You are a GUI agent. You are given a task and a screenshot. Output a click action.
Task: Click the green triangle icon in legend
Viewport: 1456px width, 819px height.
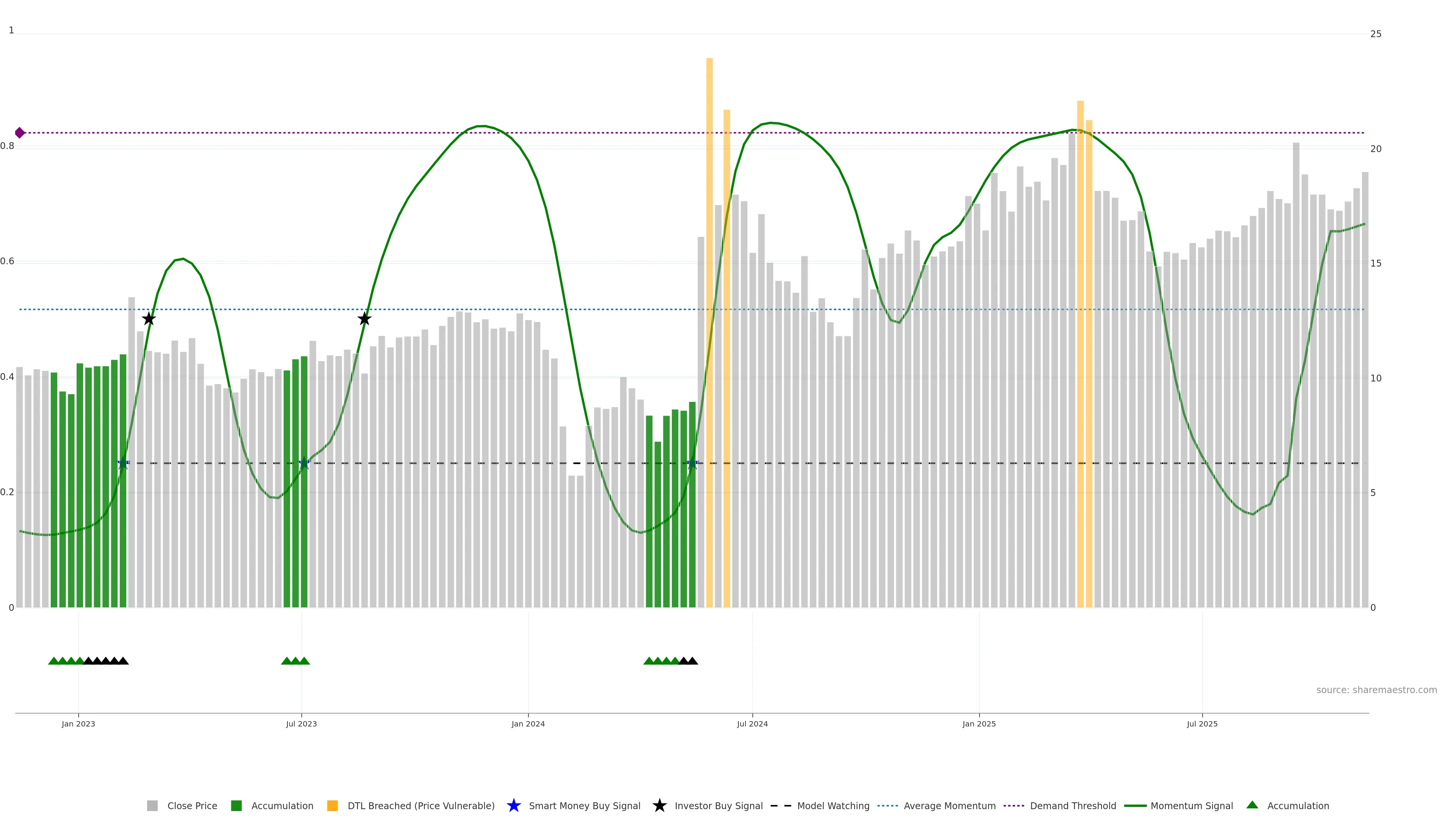point(1252,805)
